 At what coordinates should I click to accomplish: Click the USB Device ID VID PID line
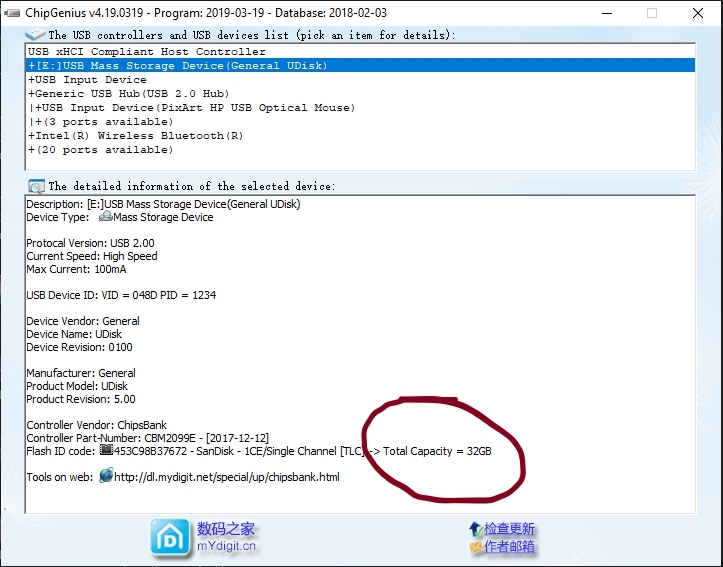point(121,295)
